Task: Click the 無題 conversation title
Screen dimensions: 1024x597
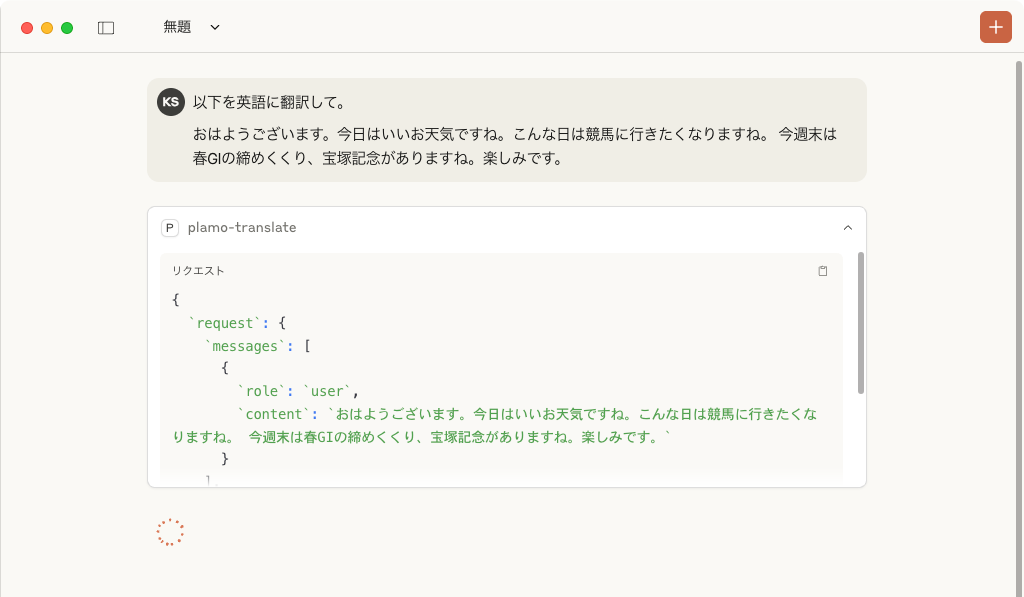Action: point(177,28)
